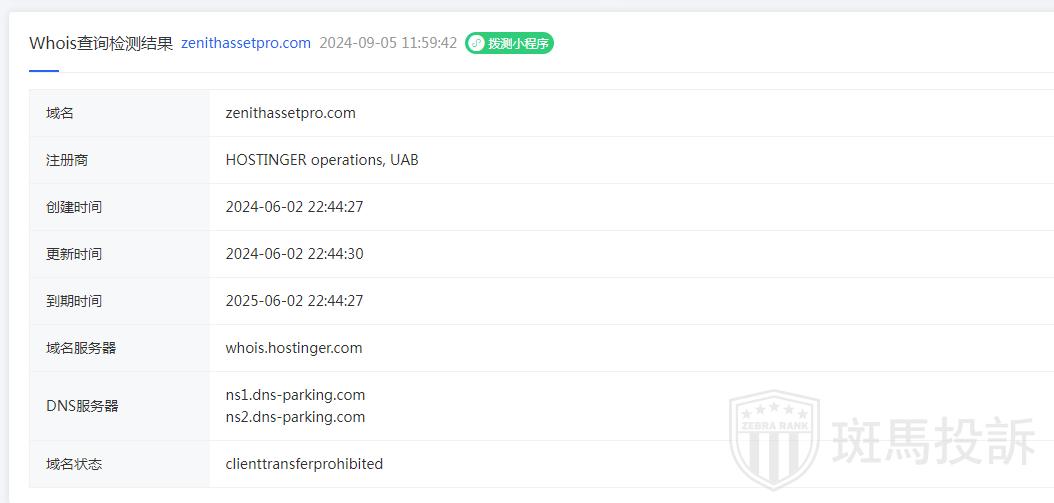Select the clienttransferprohibited status value
The width and height of the screenshot is (1054, 503).
304,464
